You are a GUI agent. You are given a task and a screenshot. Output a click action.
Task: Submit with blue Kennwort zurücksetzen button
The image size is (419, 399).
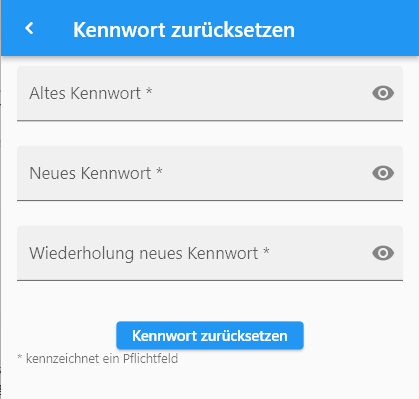(210, 335)
